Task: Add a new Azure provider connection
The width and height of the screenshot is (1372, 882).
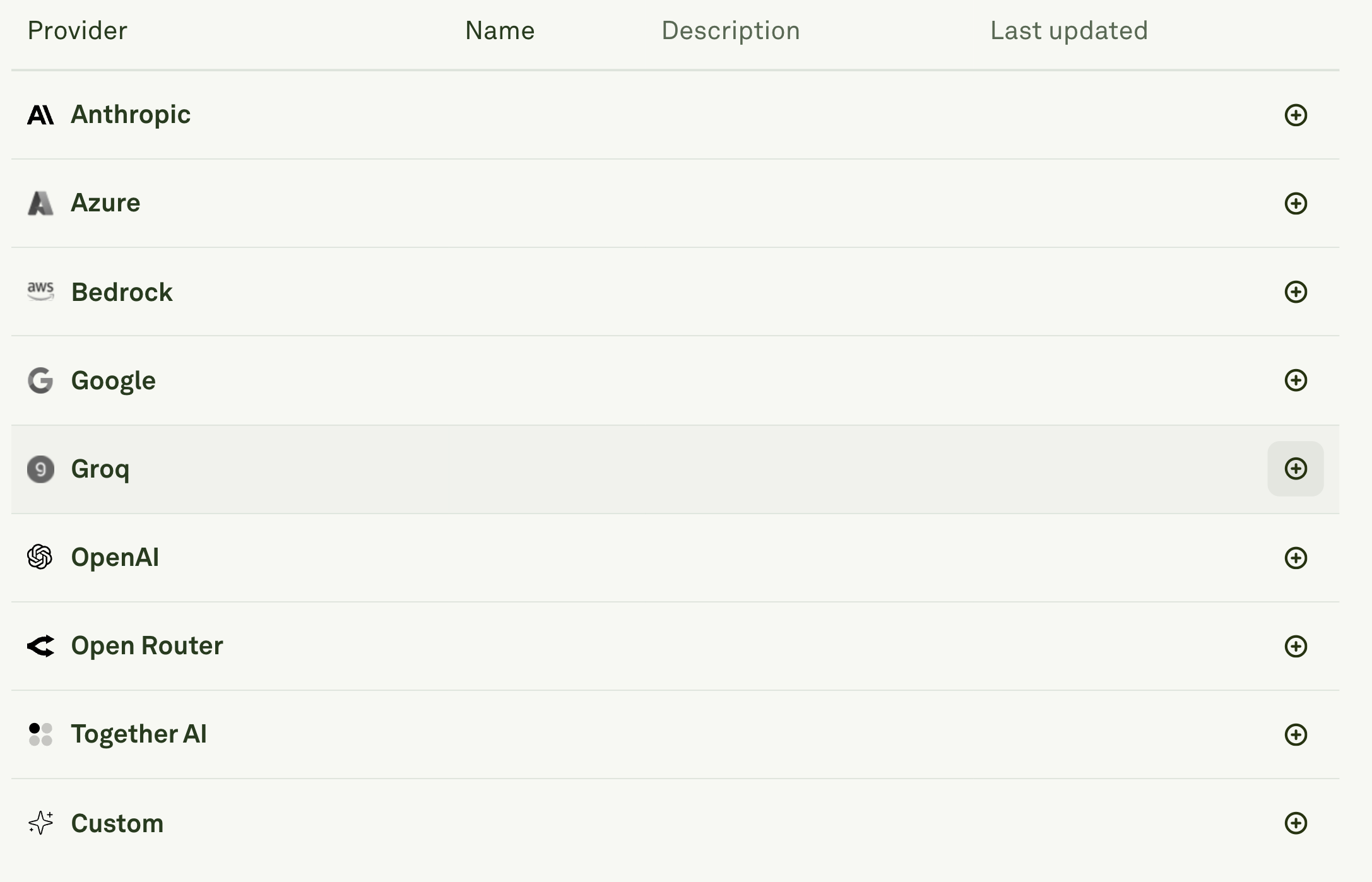Action: (x=1296, y=203)
